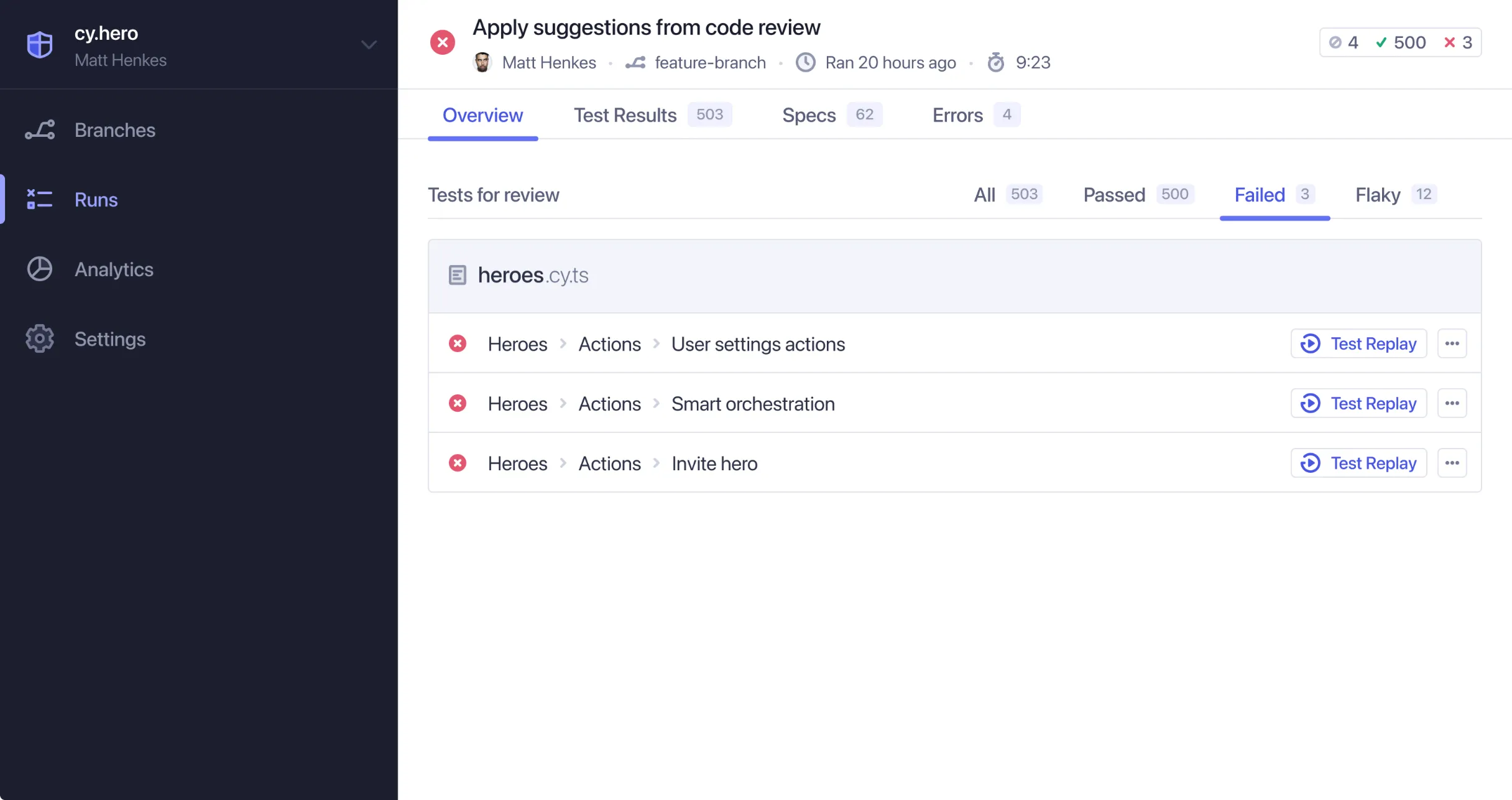1512x800 pixels.
Task: Open Specs tab showing 62 specs
Action: click(x=826, y=115)
